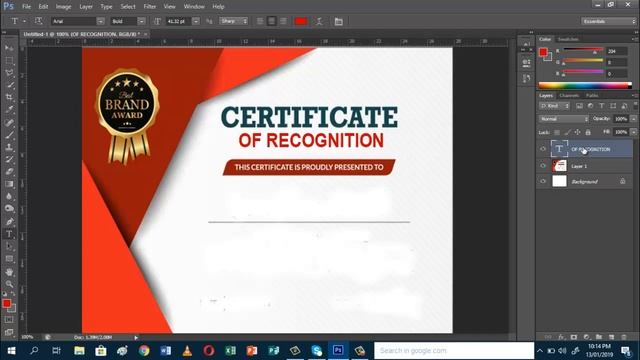
Task: Open the Normal blend mode dropdown
Action: [564, 119]
